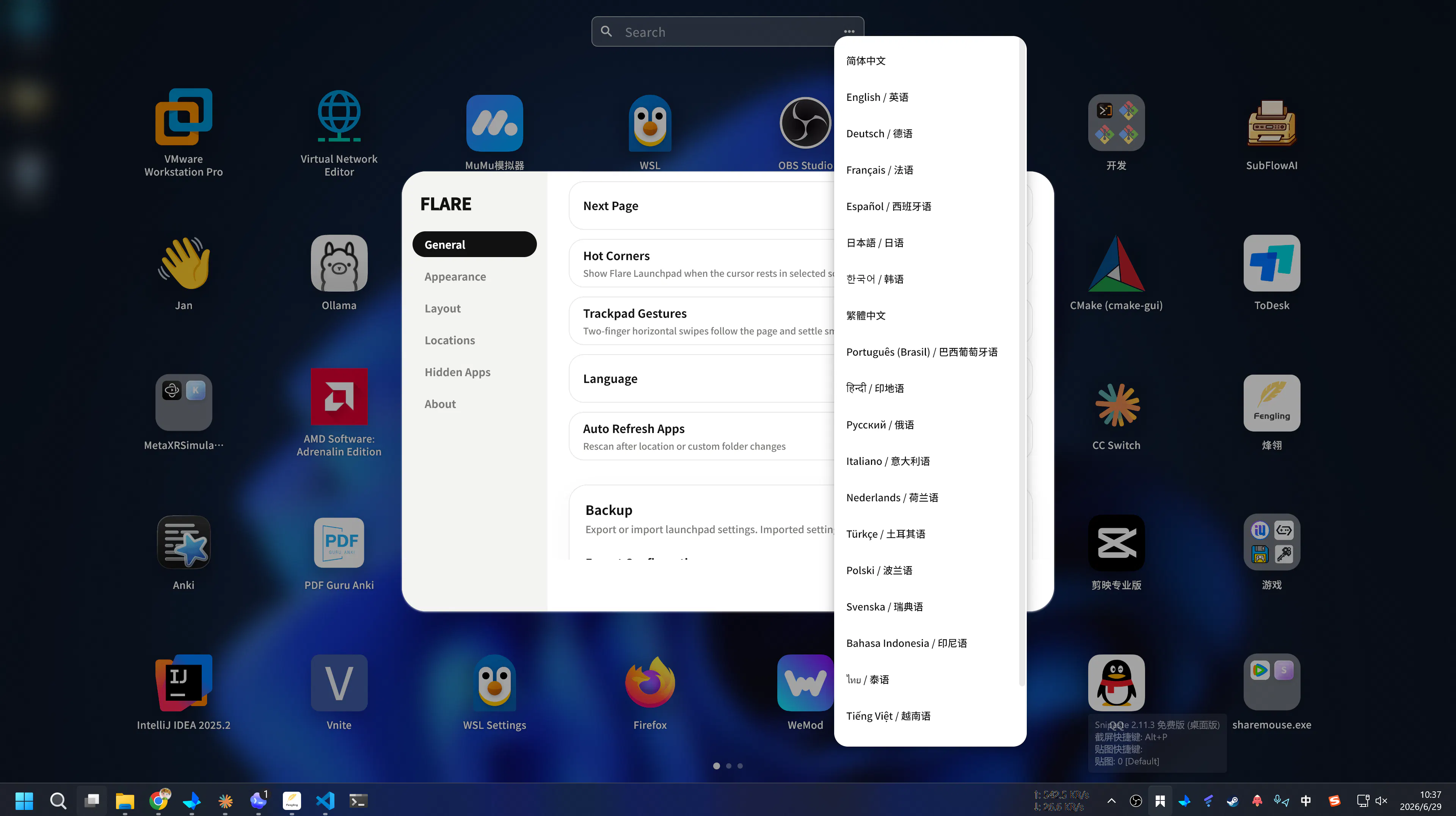Show the About settings tab

pos(474,403)
